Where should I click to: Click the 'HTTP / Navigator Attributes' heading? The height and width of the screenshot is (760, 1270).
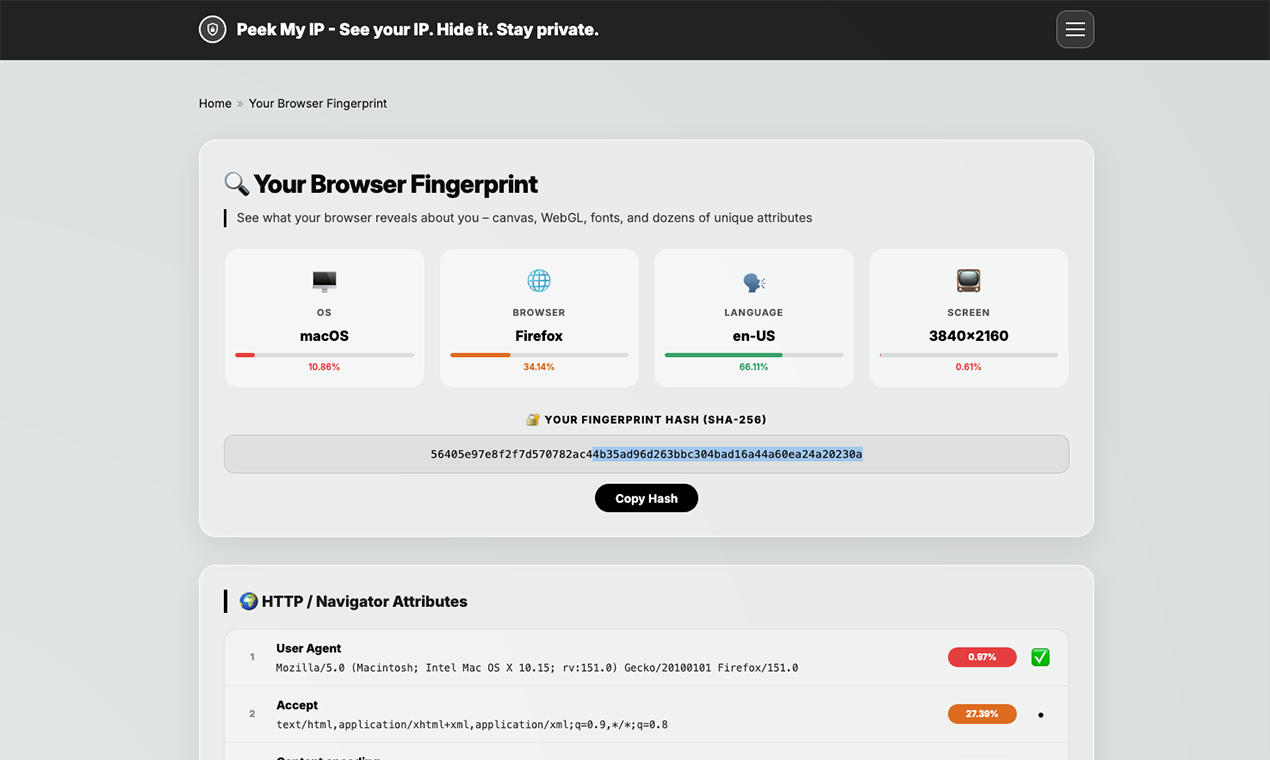[365, 601]
